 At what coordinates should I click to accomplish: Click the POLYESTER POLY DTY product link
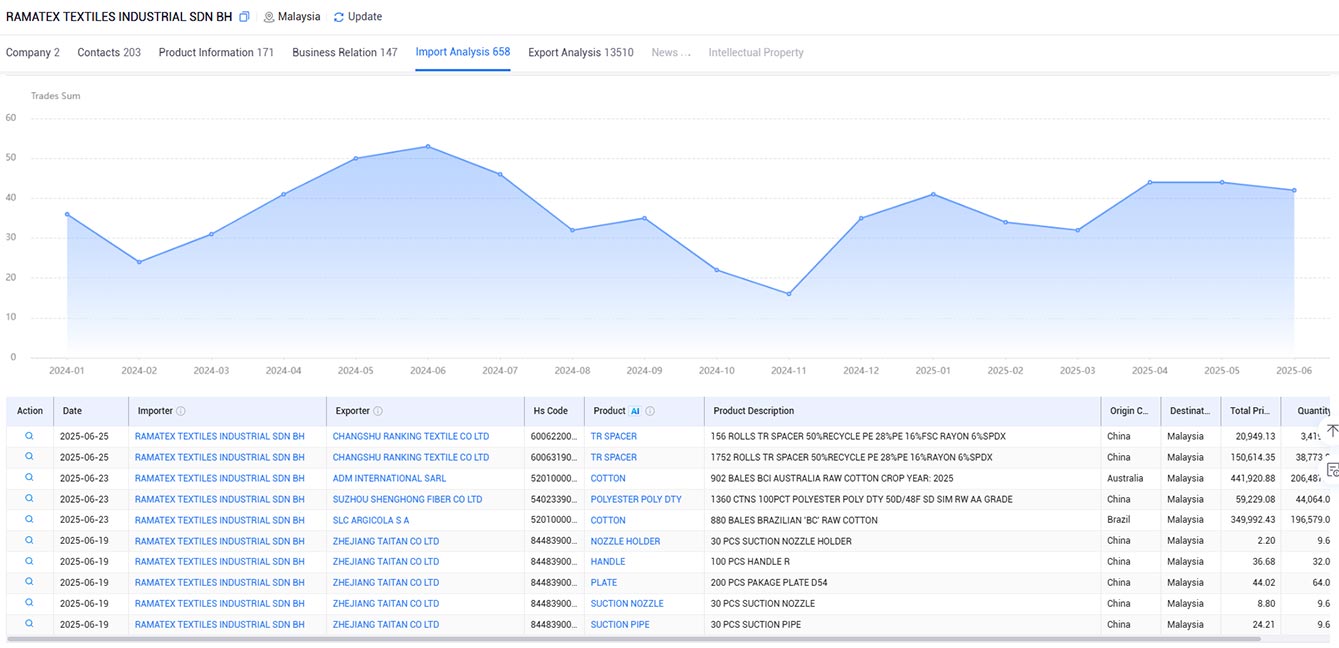tap(636, 499)
